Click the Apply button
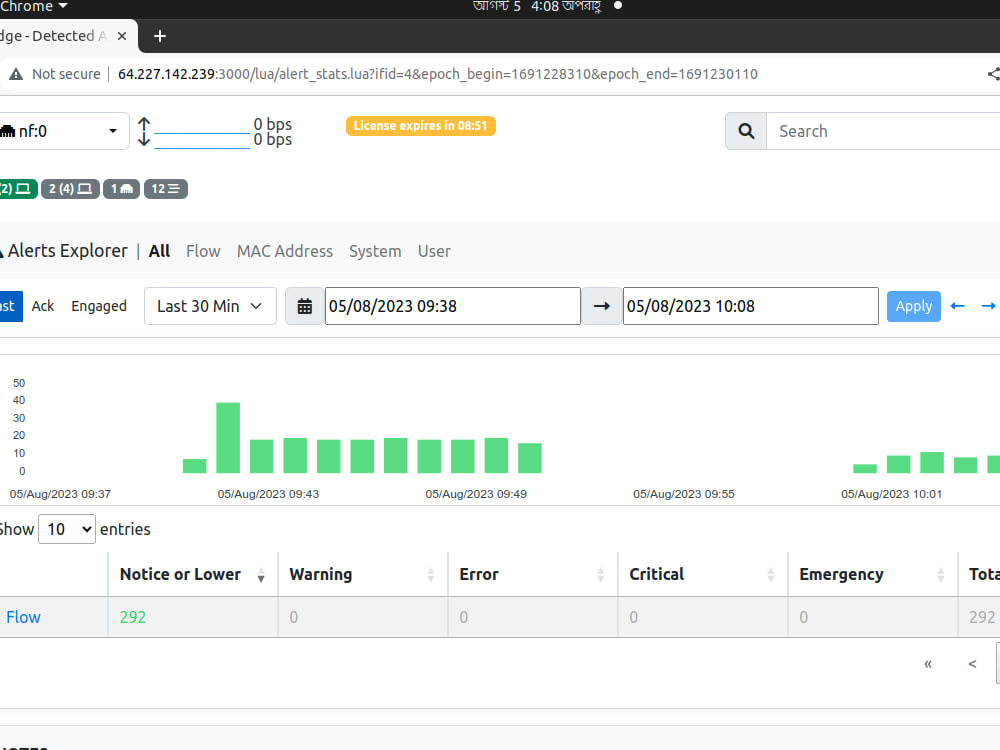Image resolution: width=1000 pixels, height=750 pixels. click(x=913, y=306)
